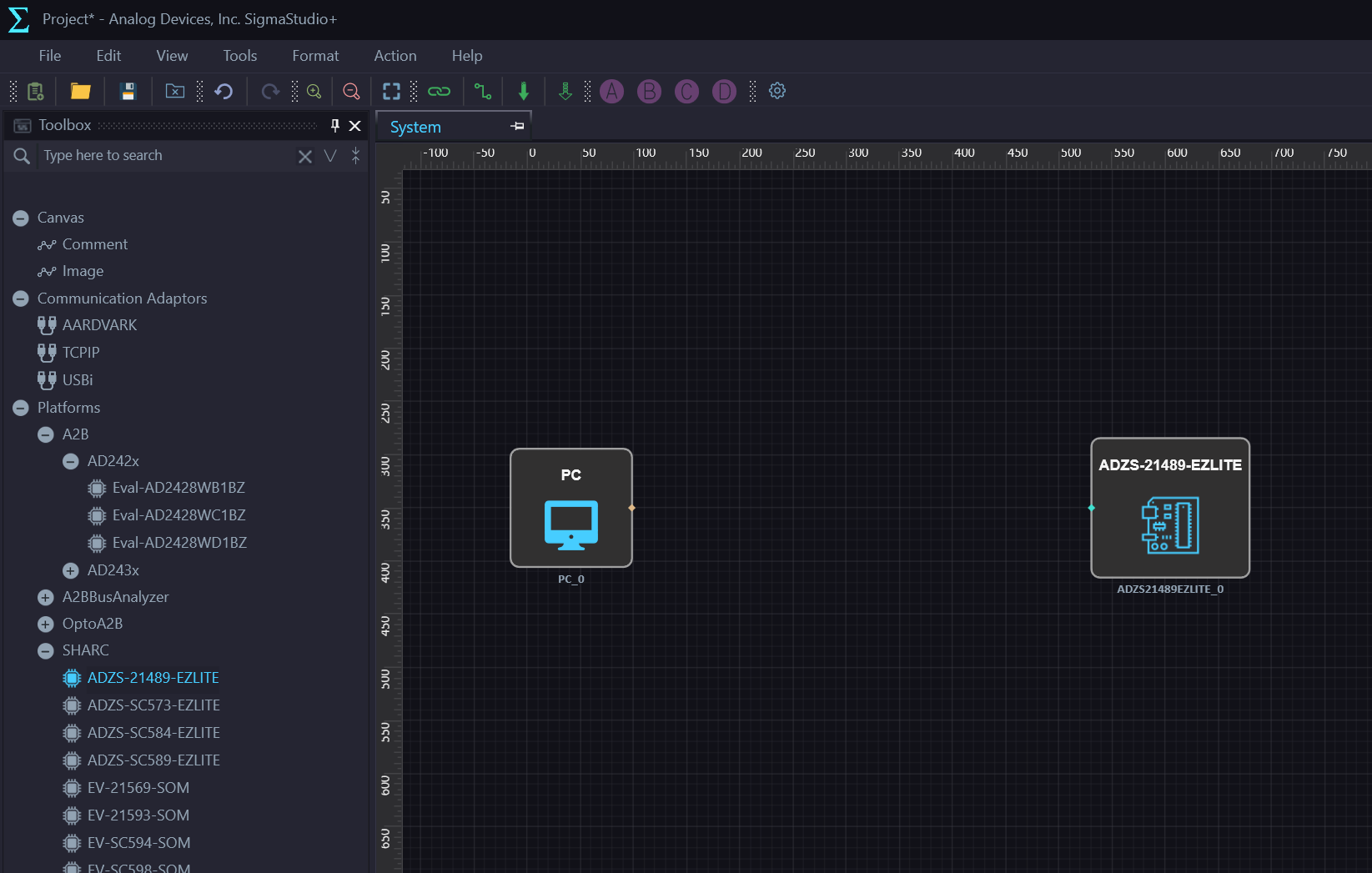The height and width of the screenshot is (873, 1372).
Task: Save the project with the floppy icon
Action: point(128,91)
